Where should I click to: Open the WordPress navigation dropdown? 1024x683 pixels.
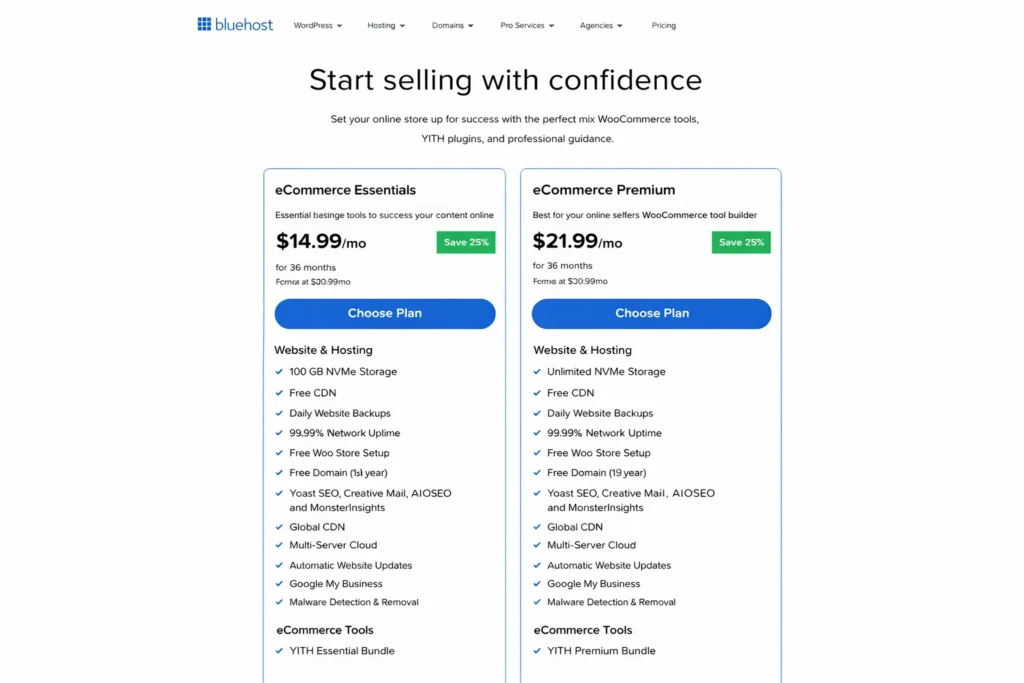click(317, 25)
